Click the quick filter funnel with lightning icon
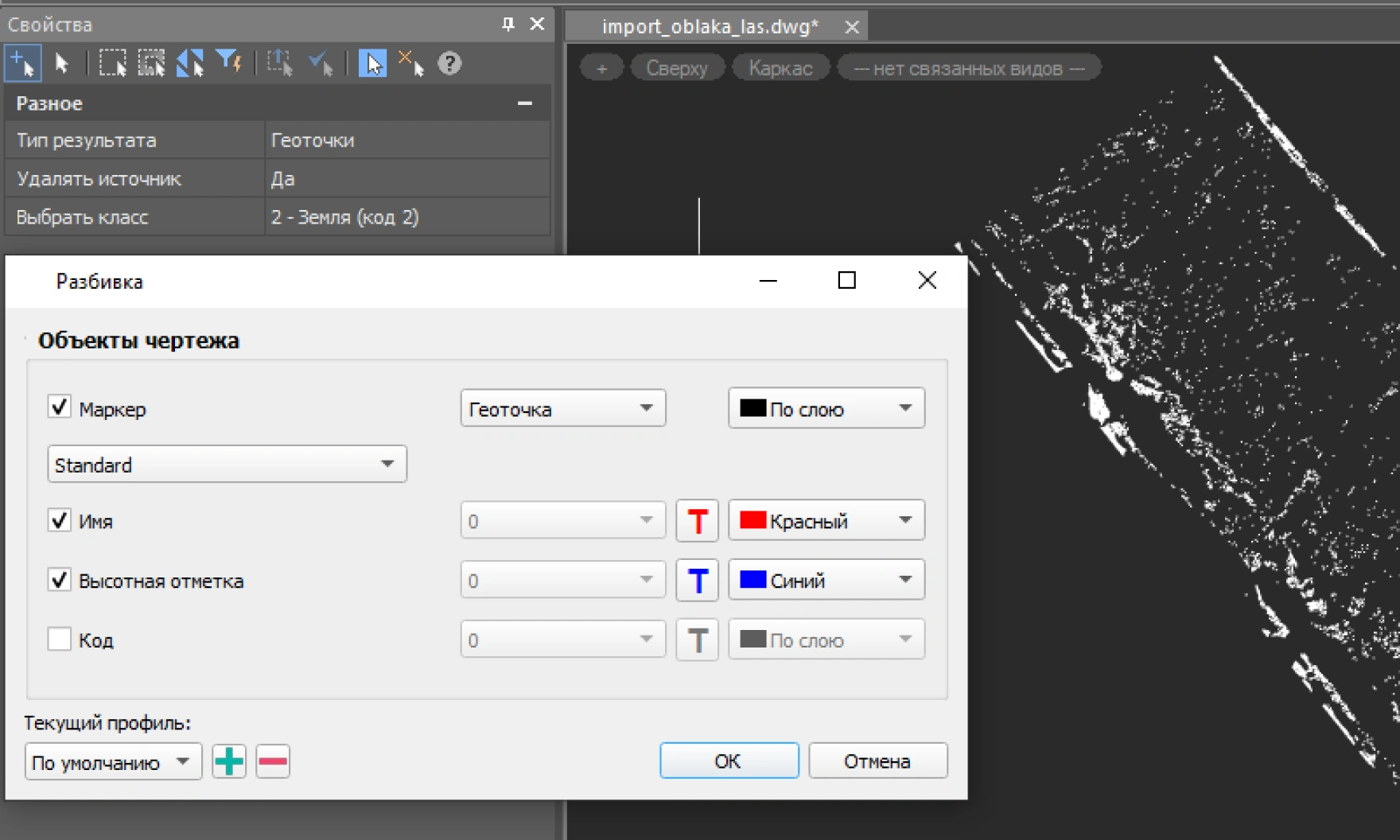 click(229, 63)
